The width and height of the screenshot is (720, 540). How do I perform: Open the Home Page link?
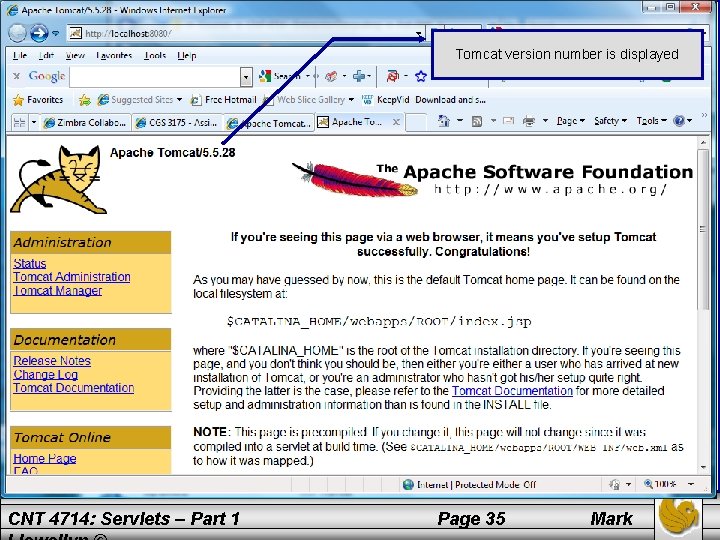45,459
